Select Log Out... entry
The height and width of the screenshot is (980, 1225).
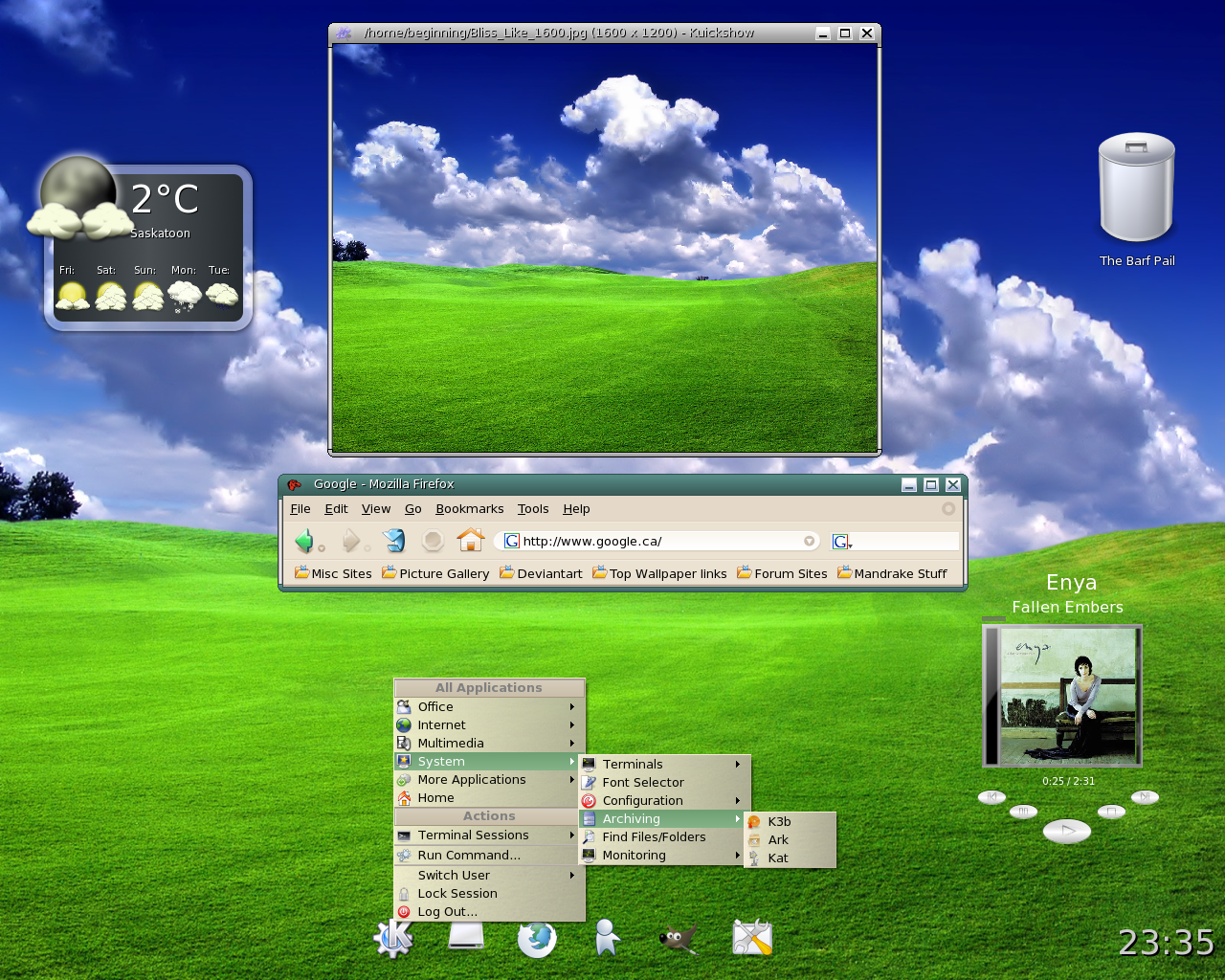pyautogui.click(x=489, y=912)
